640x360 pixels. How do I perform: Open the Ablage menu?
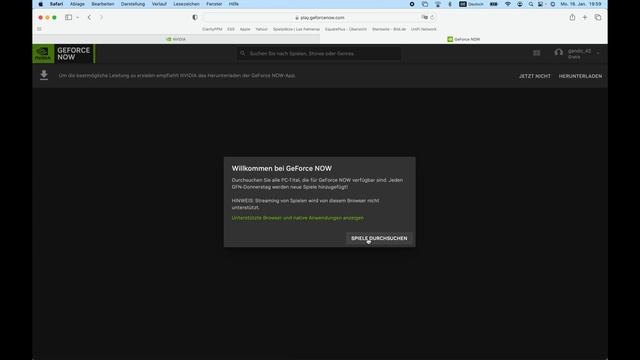(x=77, y=4)
